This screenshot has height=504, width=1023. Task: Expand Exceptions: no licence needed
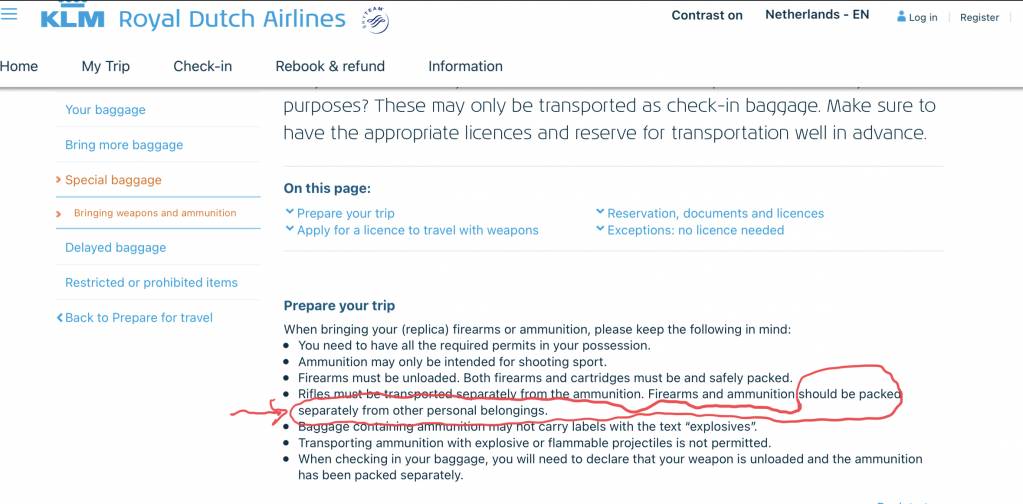pyautogui.click(x=690, y=230)
